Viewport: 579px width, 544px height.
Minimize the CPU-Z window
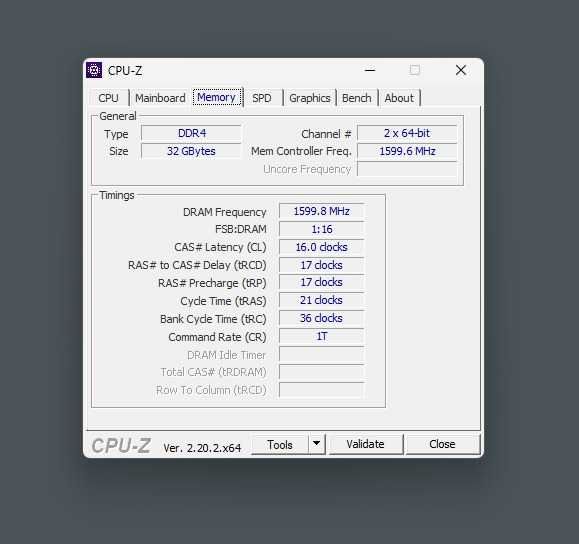point(370,70)
